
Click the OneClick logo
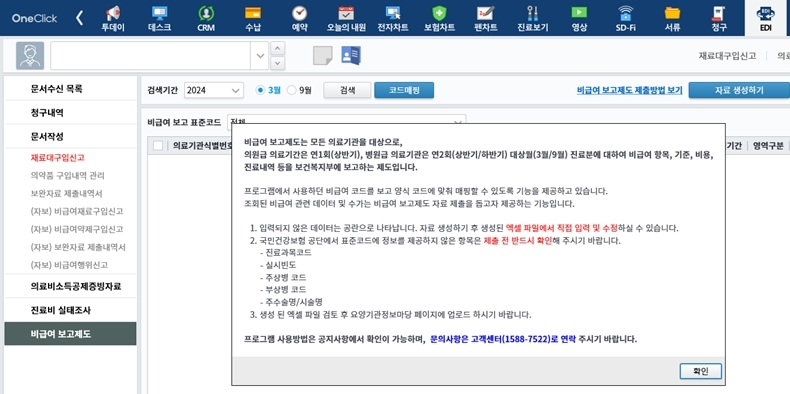pos(34,18)
